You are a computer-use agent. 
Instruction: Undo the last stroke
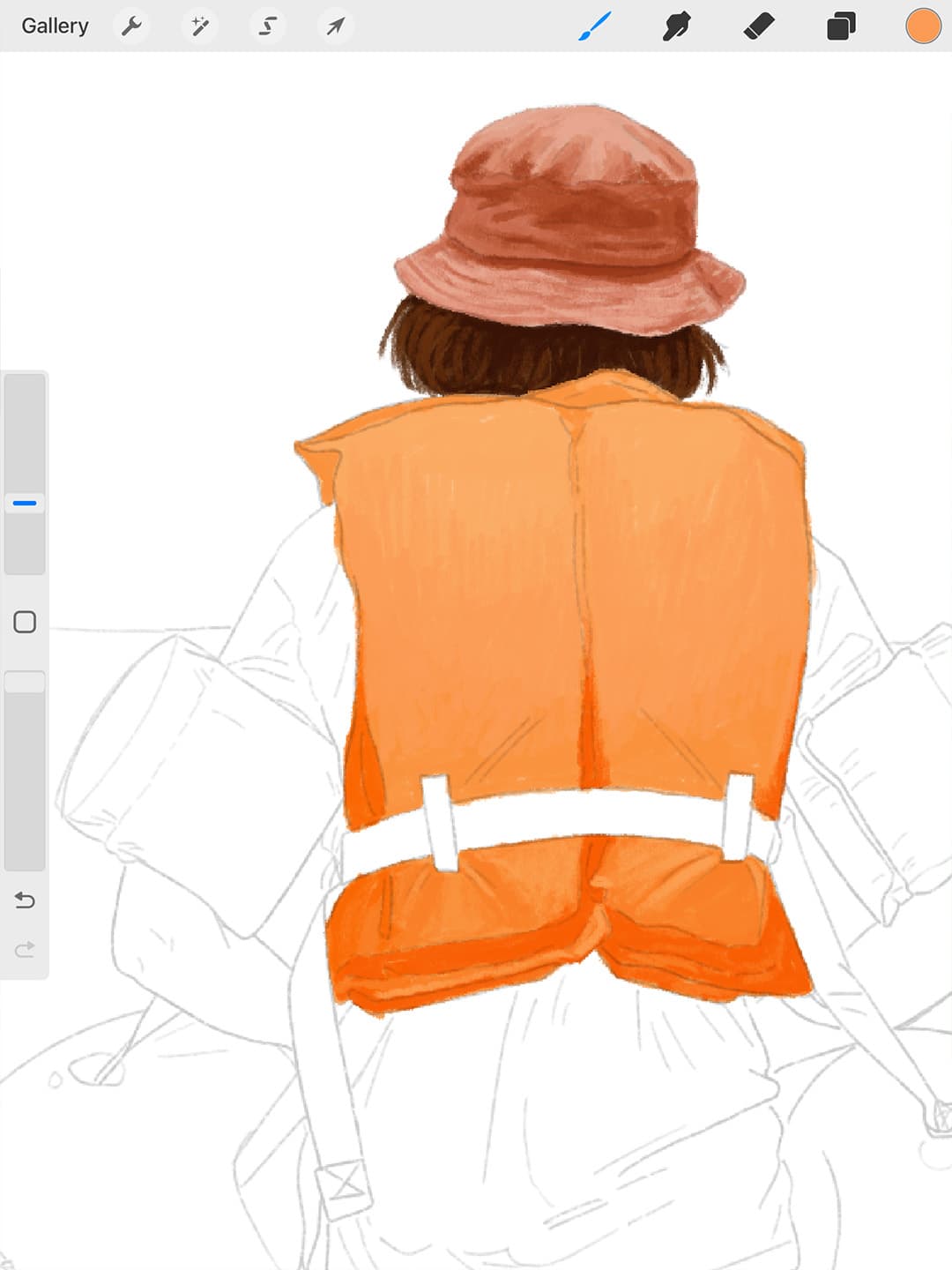(x=25, y=900)
